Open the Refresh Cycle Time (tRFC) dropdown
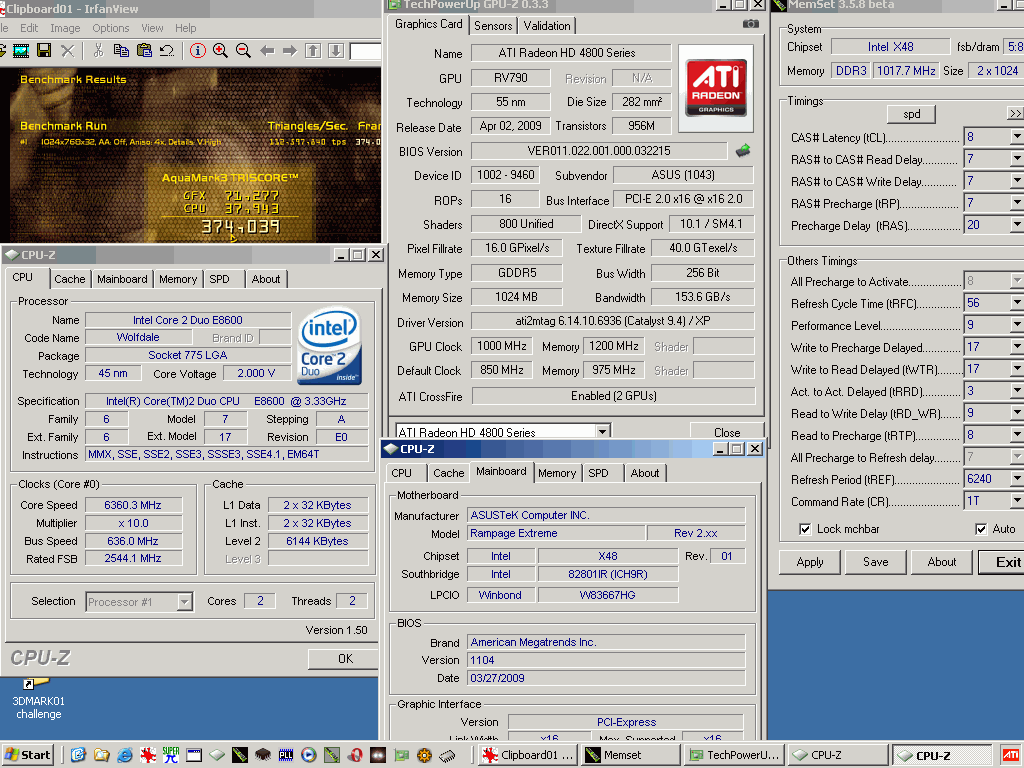Viewport: 1024px width, 768px height. [1016, 303]
